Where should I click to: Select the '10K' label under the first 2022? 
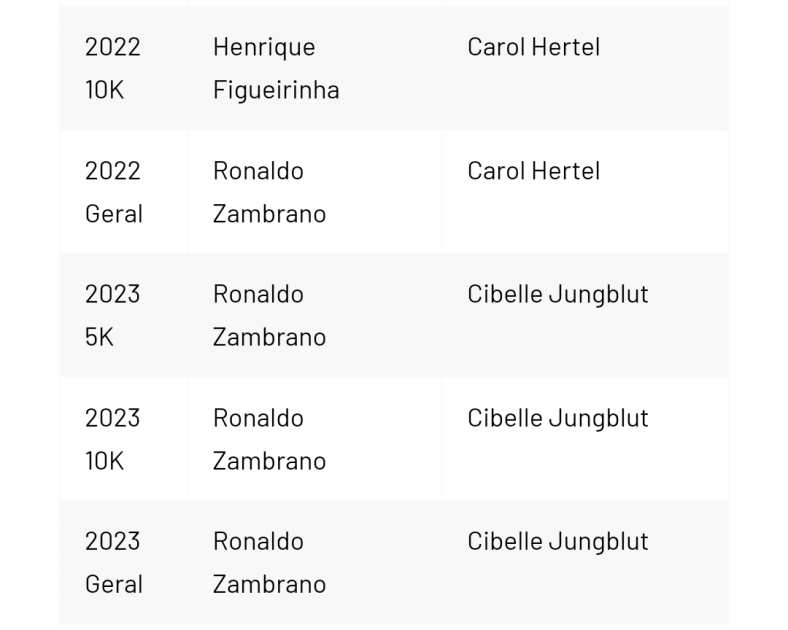click(104, 90)
